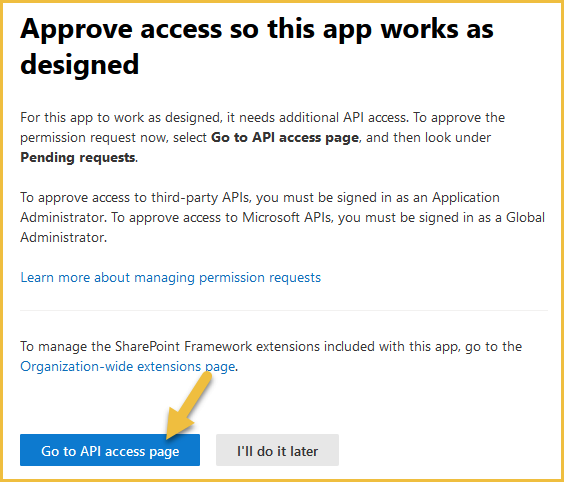This screenshot has width=564, height=482.
Task: Click the phrase Microsoft APIs
Action: tap(286, 218)
